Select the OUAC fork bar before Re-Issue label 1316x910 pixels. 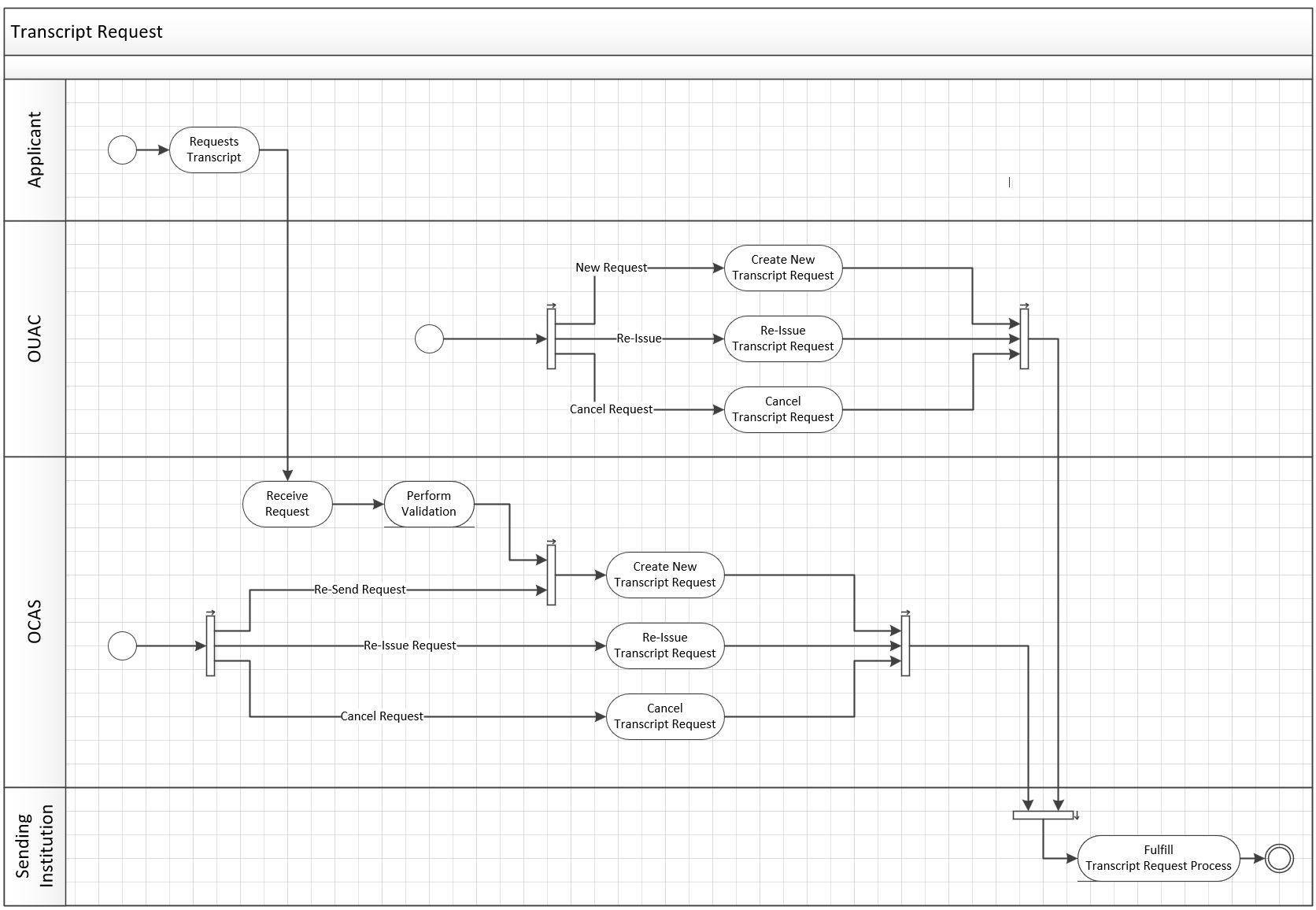[551, 338]
